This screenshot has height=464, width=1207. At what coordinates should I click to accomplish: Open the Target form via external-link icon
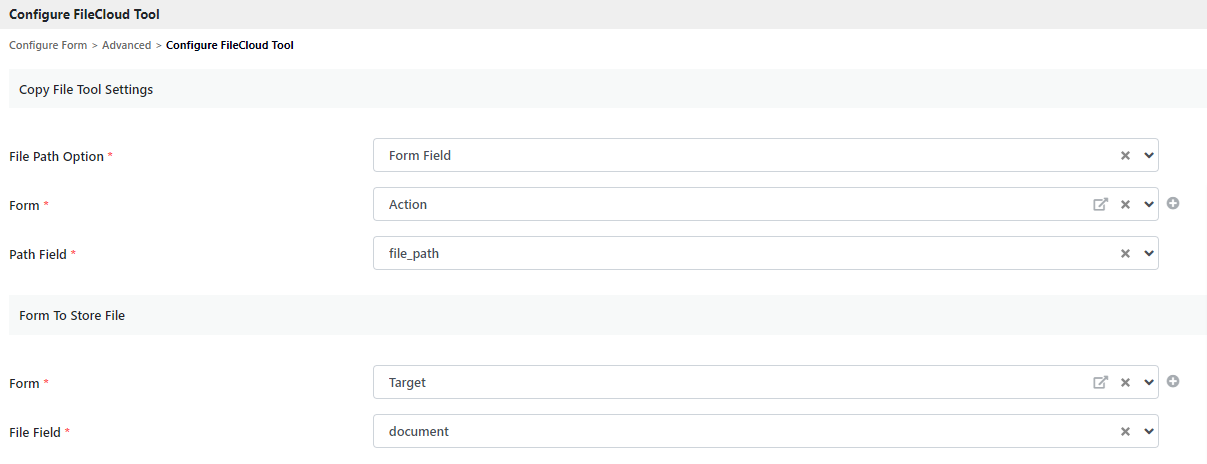tap(1100, 382)
